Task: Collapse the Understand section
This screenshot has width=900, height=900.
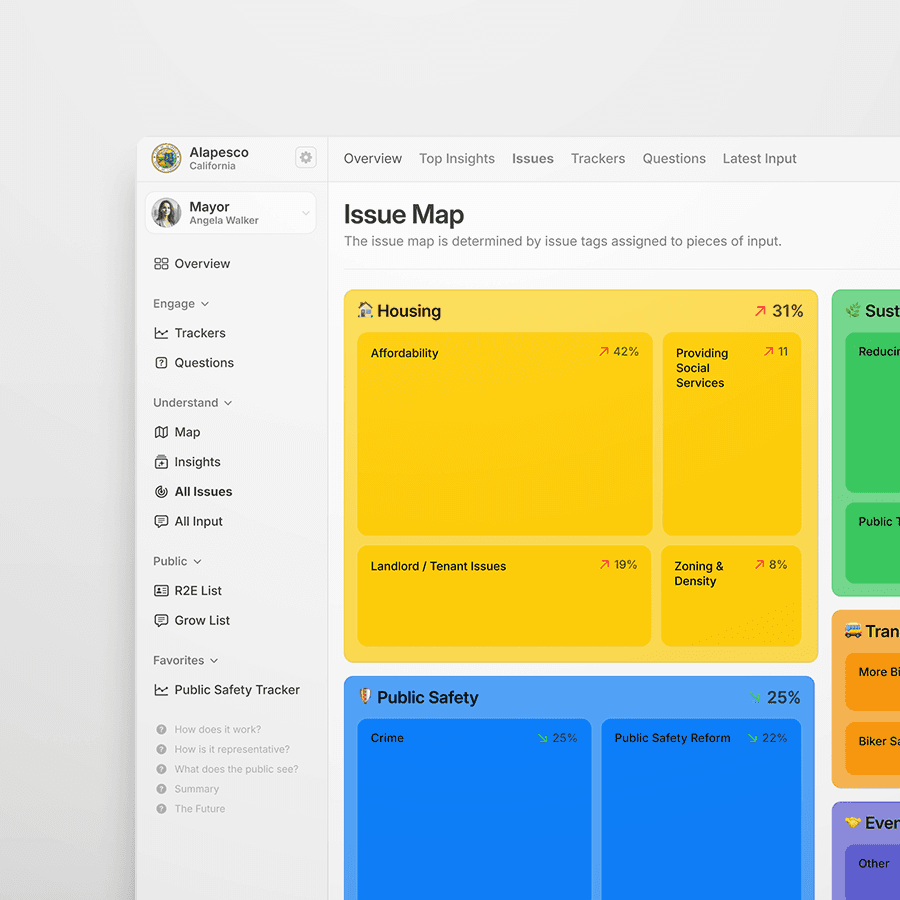Action: (192, 403)
